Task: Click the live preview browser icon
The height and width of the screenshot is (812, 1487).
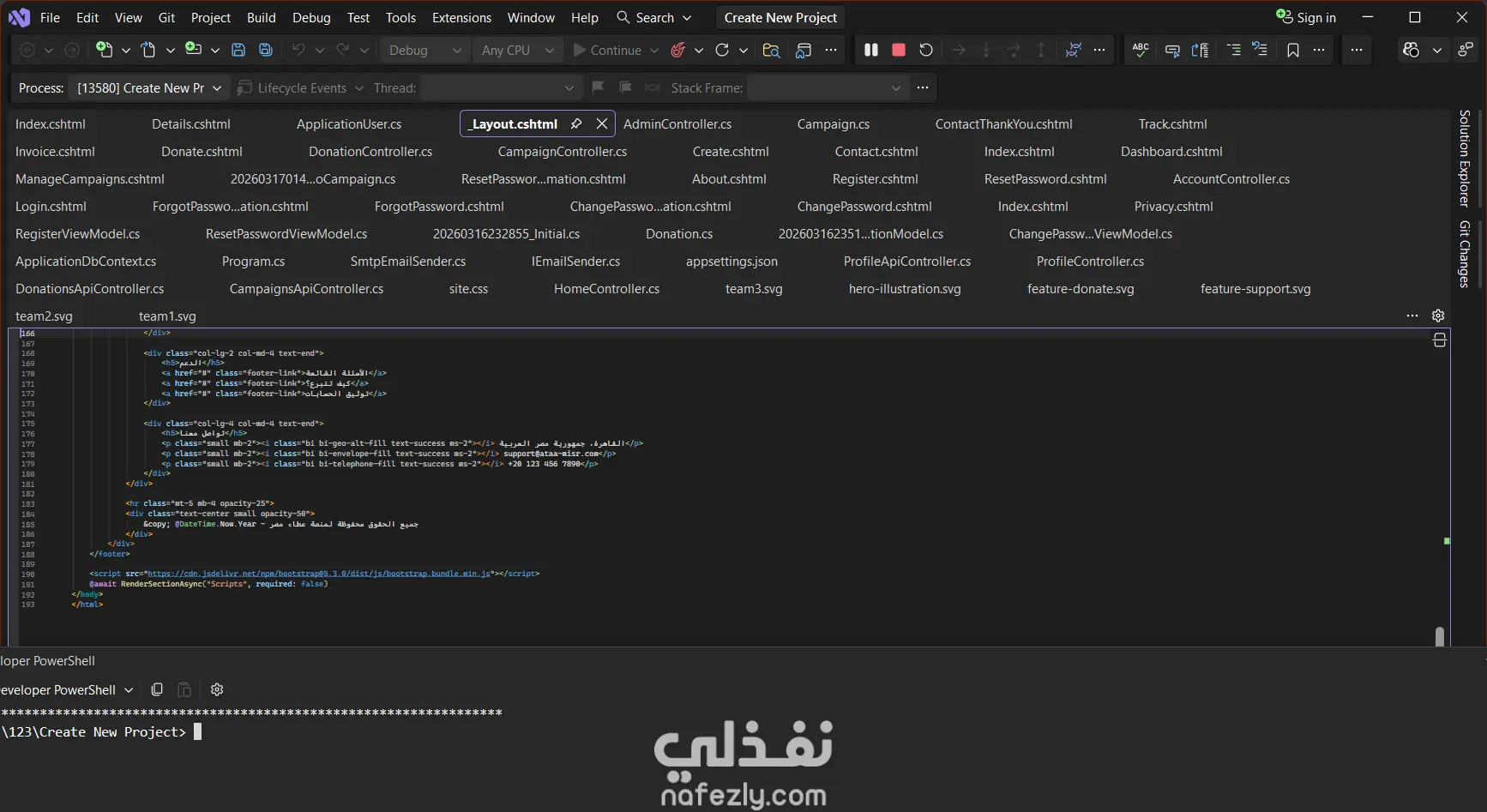Action: click(804, 50)
